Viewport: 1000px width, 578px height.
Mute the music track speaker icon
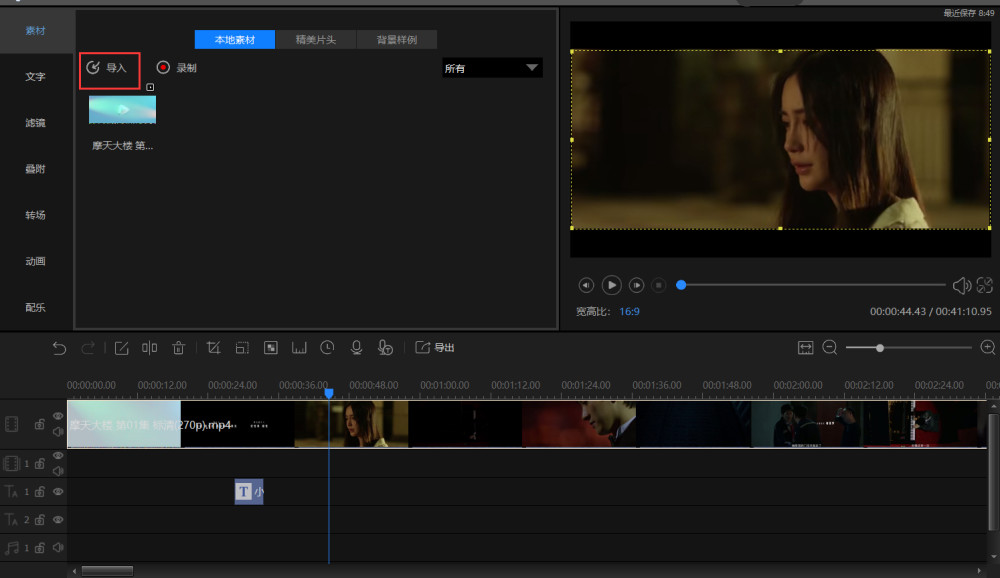point(58,548)
